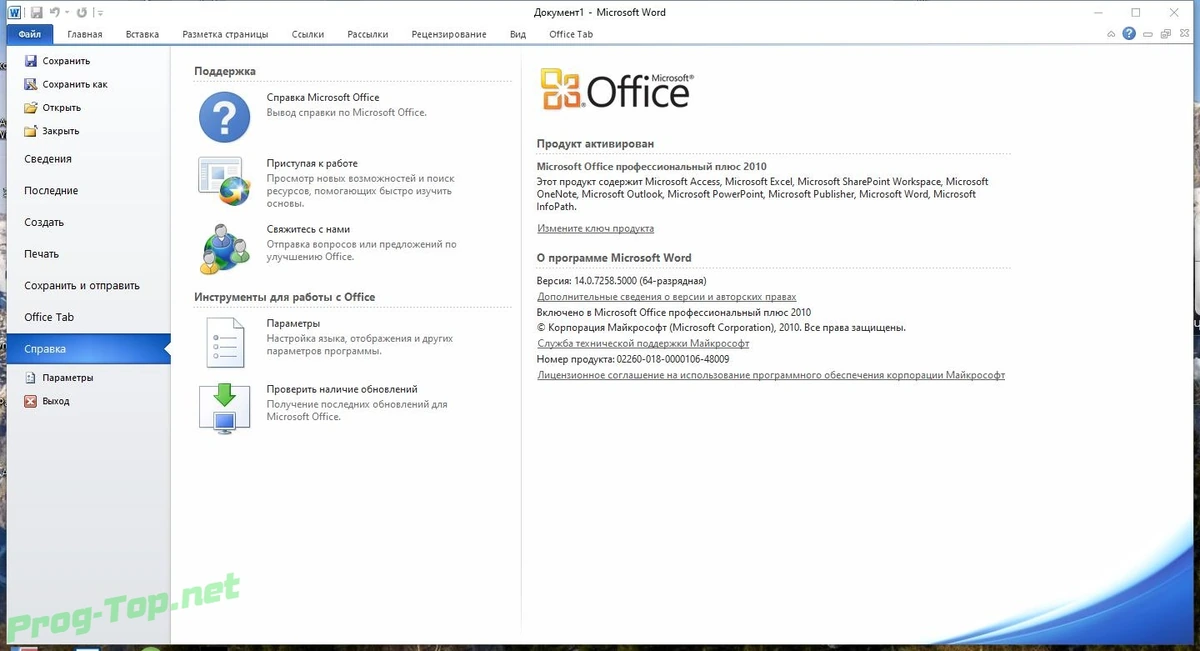Open the Вид tab
The height and width of the screenshot is (651, 1200).
click(x=518, y=34)
